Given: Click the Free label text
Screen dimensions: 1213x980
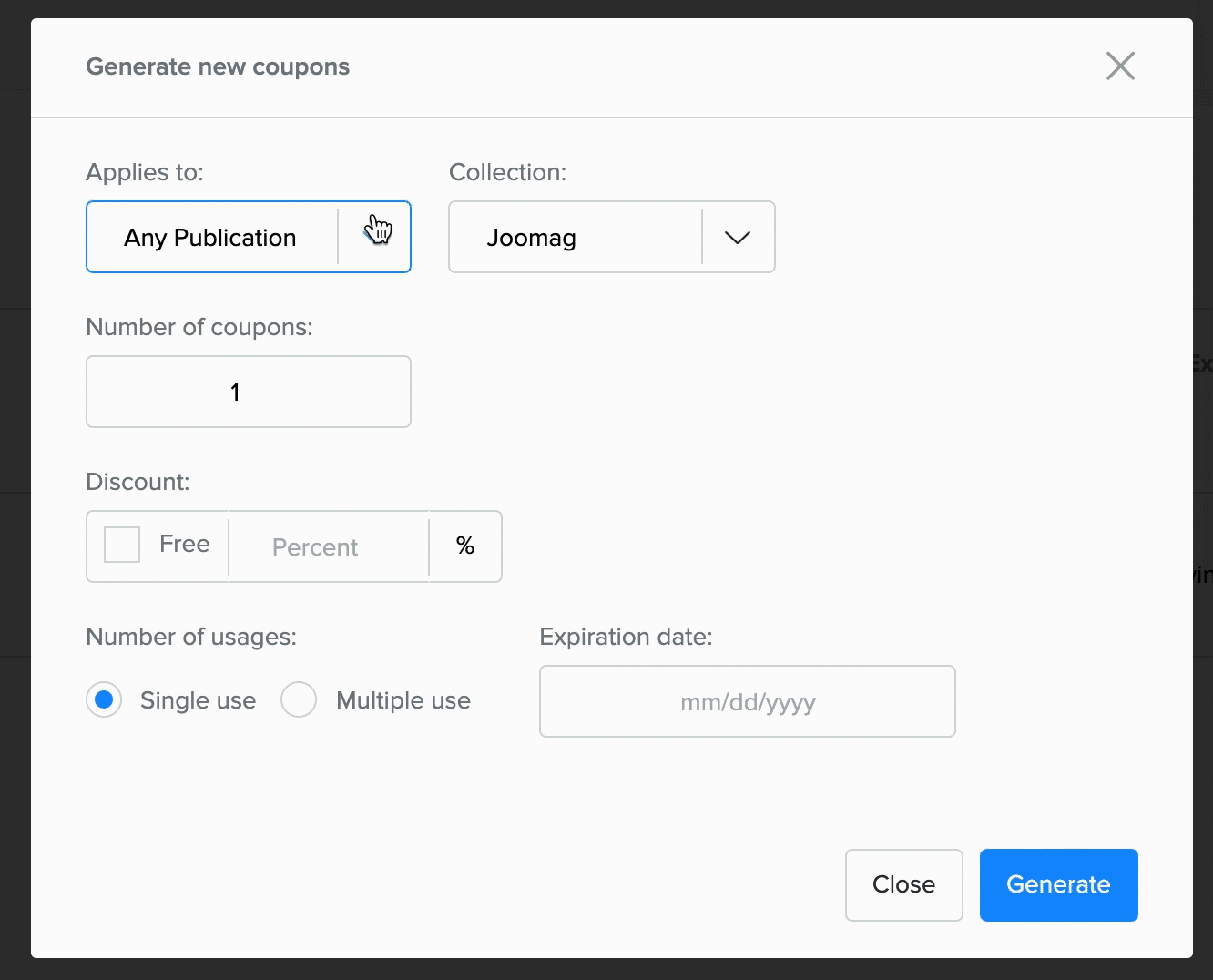Looking at the screenshot, I should 185,544.
